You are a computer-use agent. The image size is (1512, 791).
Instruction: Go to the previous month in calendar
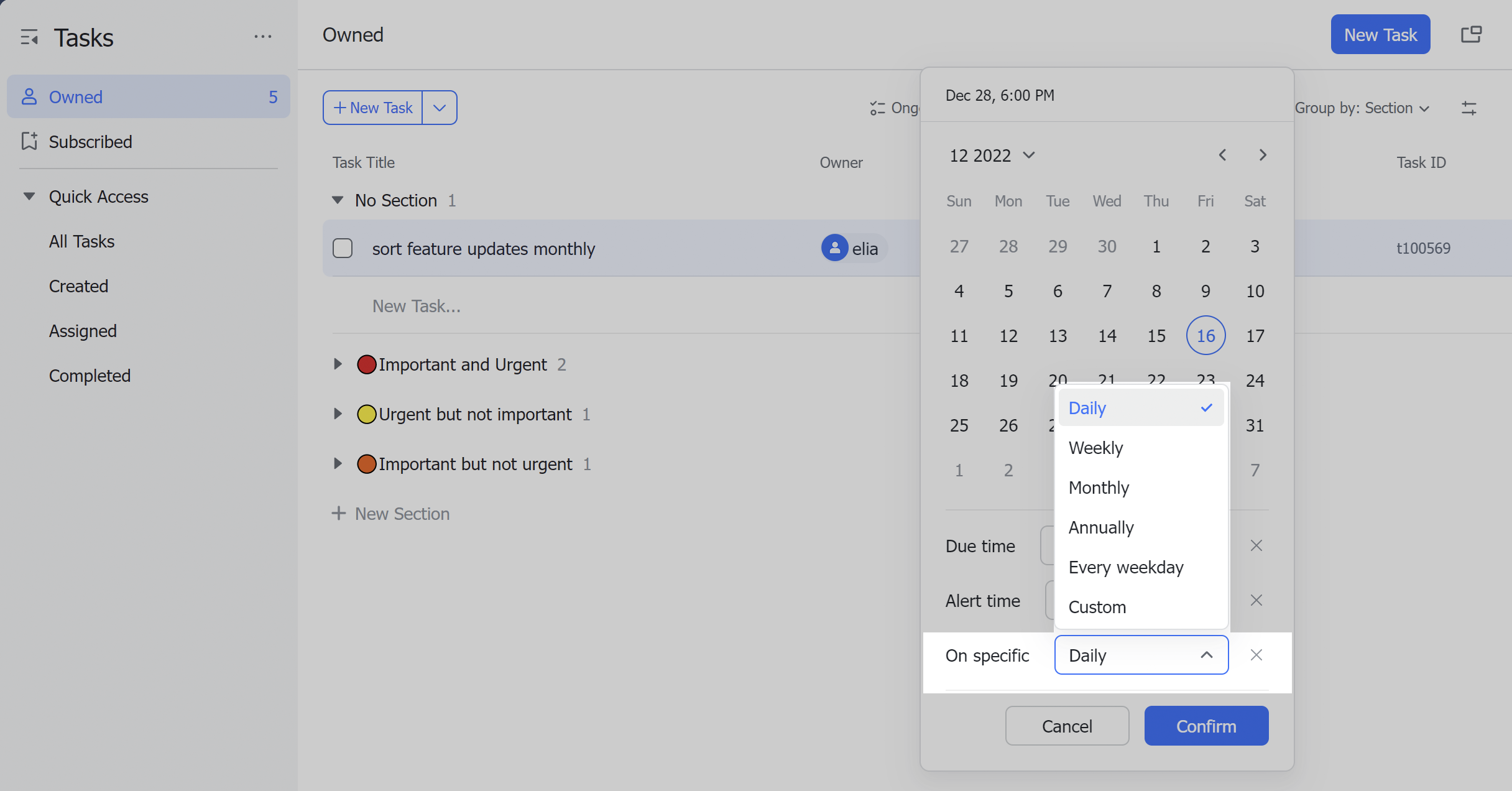click(1222, 155)
